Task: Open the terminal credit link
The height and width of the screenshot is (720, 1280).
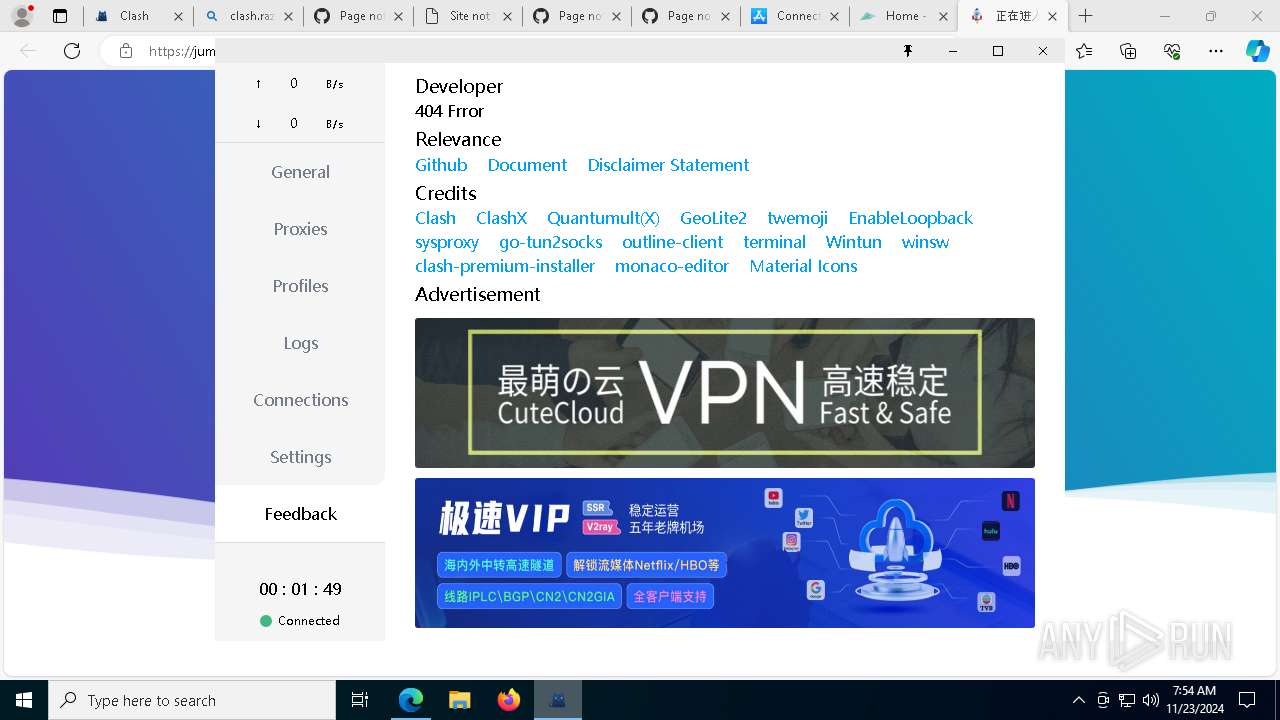Action: 774,242
